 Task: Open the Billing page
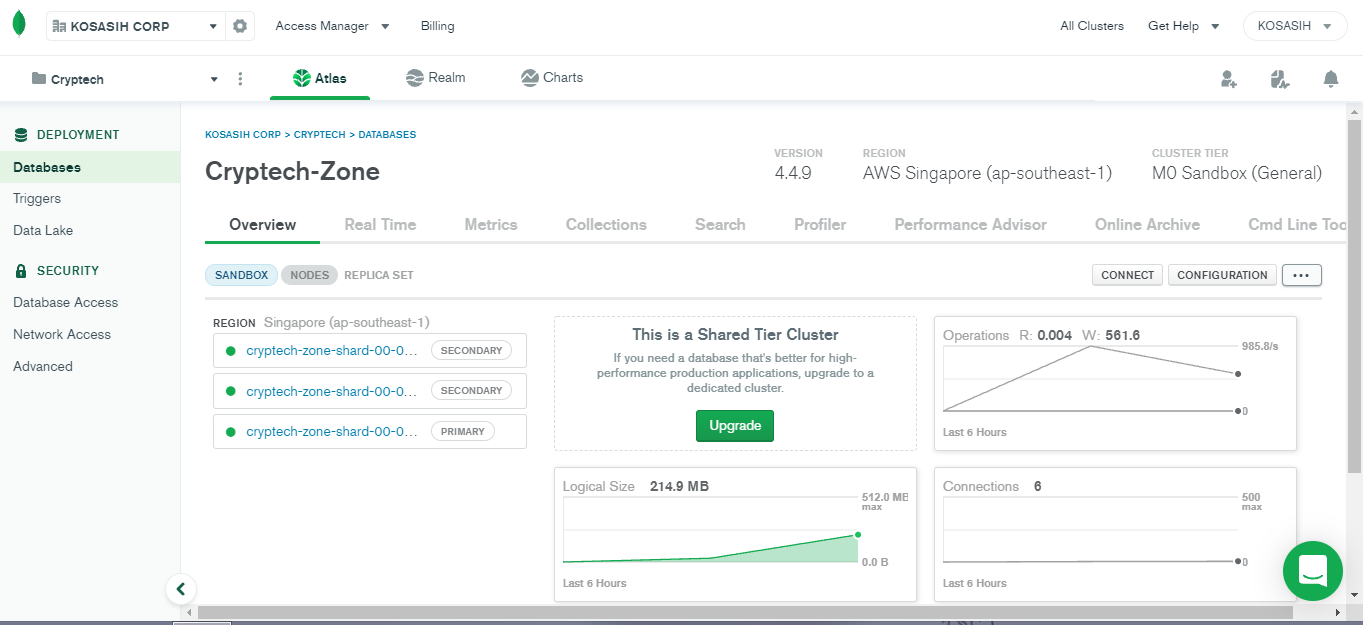click(x=438, y=26)
